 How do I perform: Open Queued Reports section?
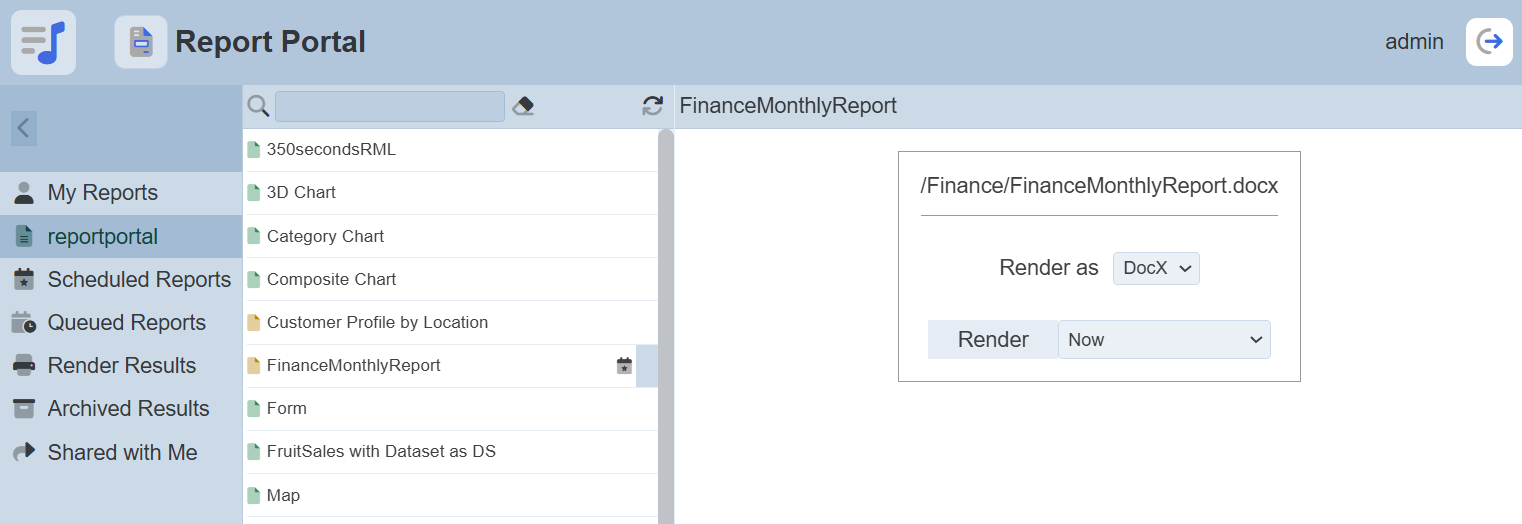(126, 323)
